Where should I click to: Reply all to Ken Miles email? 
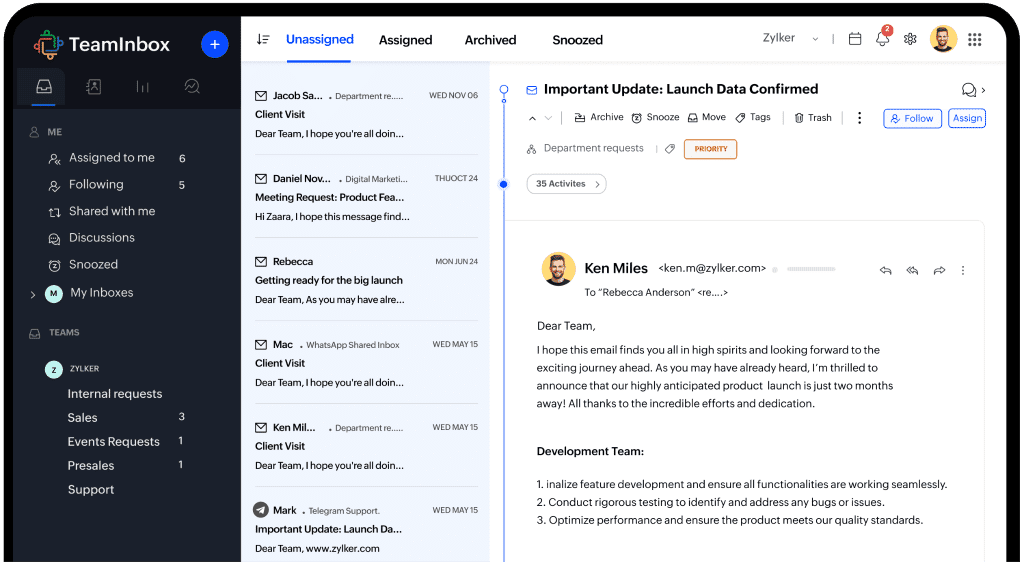pos(912,270)
